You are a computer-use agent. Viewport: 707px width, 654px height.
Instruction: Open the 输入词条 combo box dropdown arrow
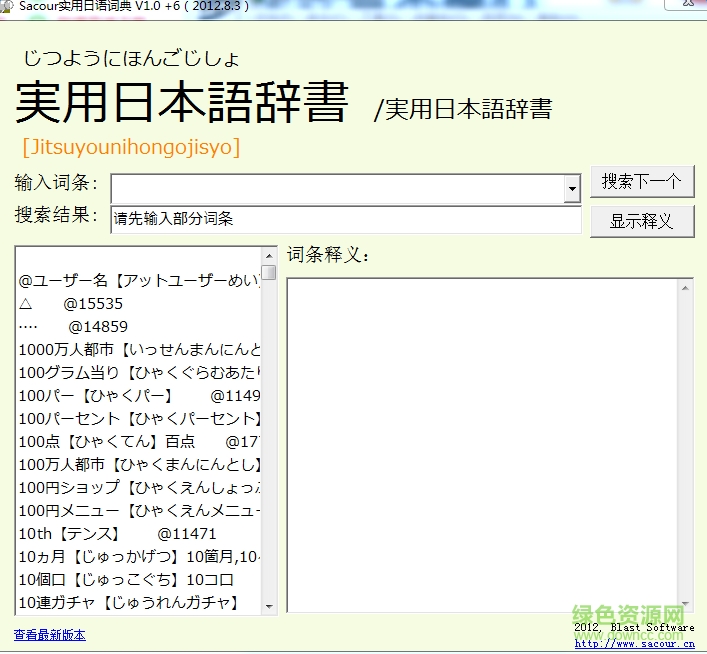click(572, 189)
